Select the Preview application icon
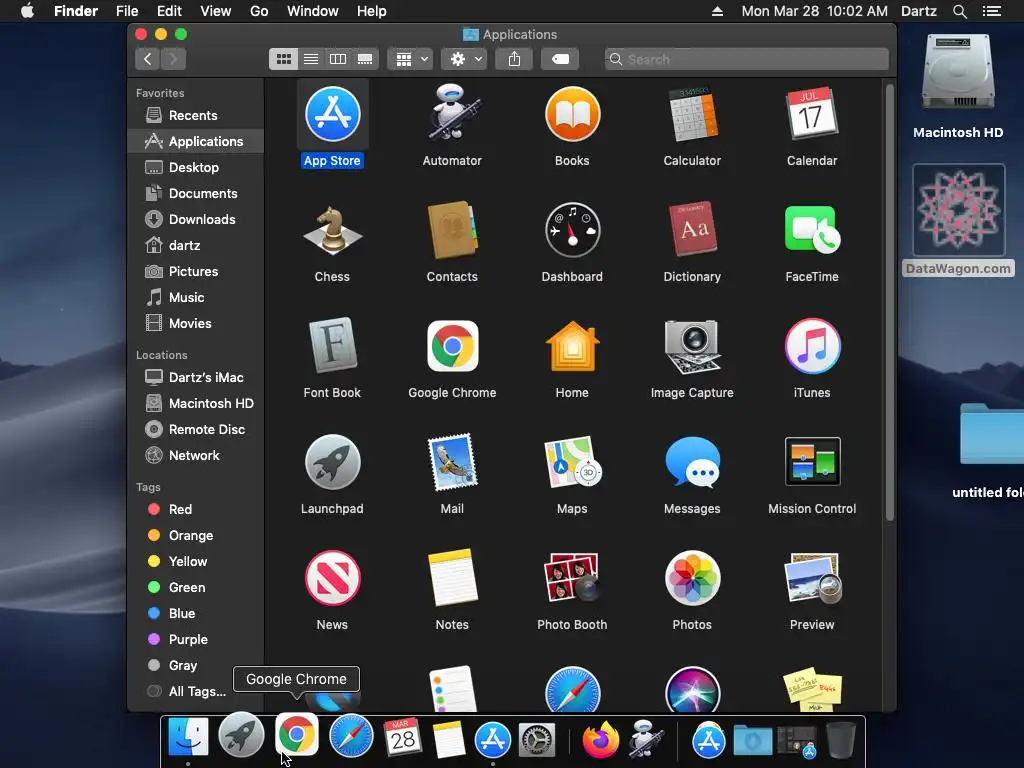 [x=812, y=578]
